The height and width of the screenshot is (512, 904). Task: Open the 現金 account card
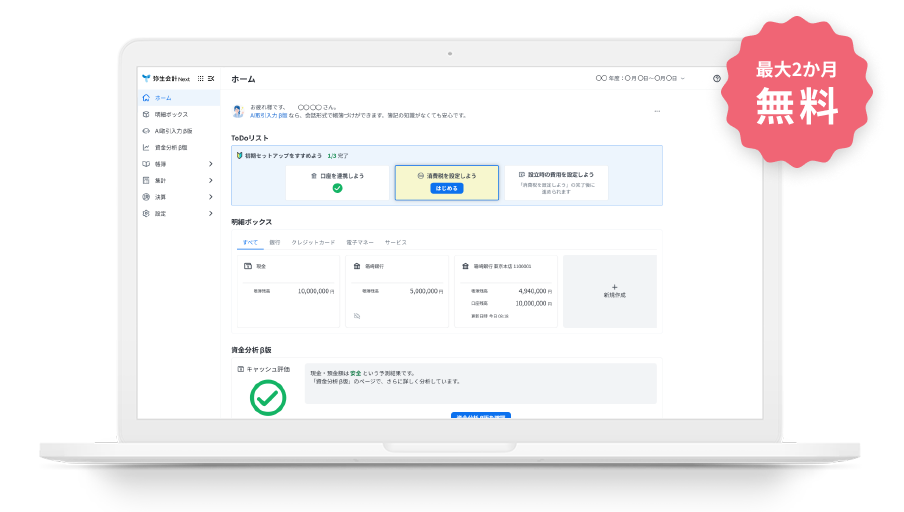click(x=288, y=291)
